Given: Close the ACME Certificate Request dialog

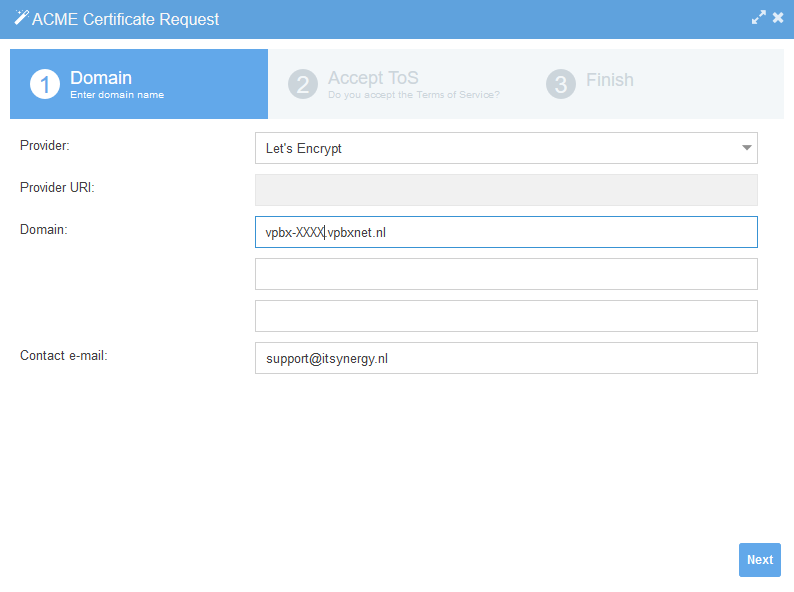Looking at the screenshot, I should click(778, 18).
